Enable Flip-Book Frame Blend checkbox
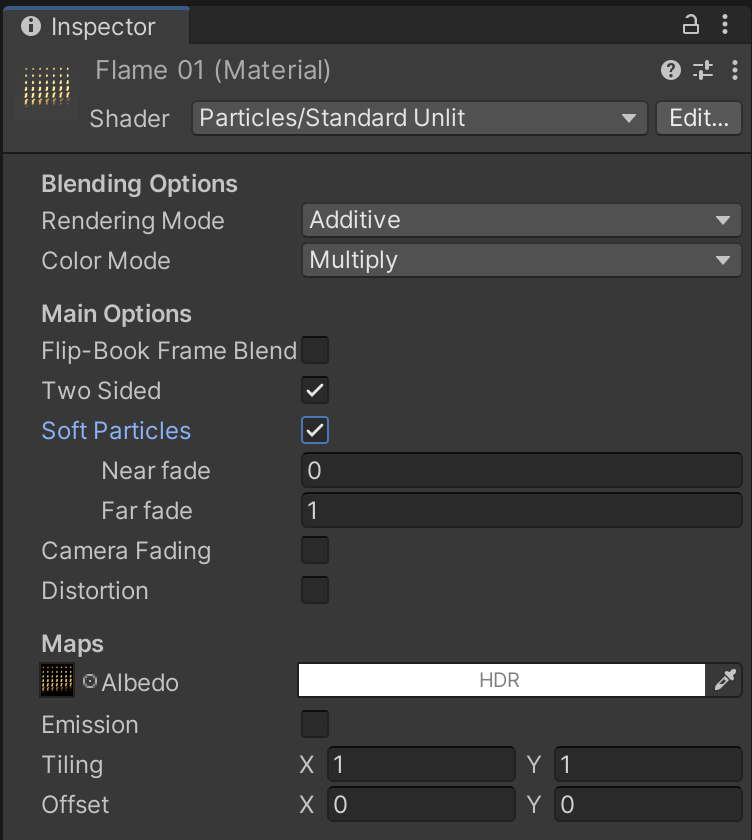752x840 pixels. pyautogui.click(x=315, y=350)
